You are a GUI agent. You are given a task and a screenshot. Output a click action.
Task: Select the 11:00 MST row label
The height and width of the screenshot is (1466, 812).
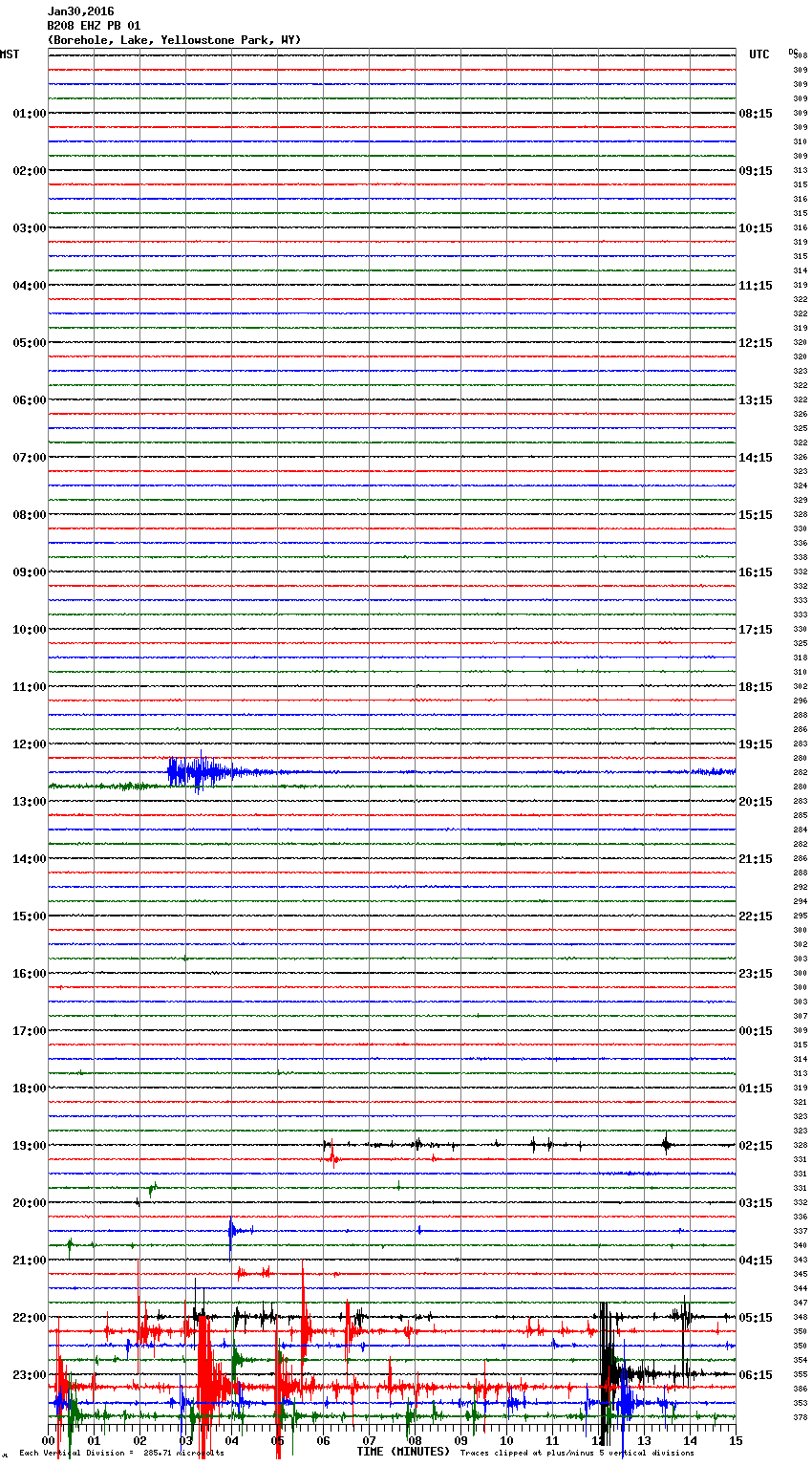coord(29,687)
